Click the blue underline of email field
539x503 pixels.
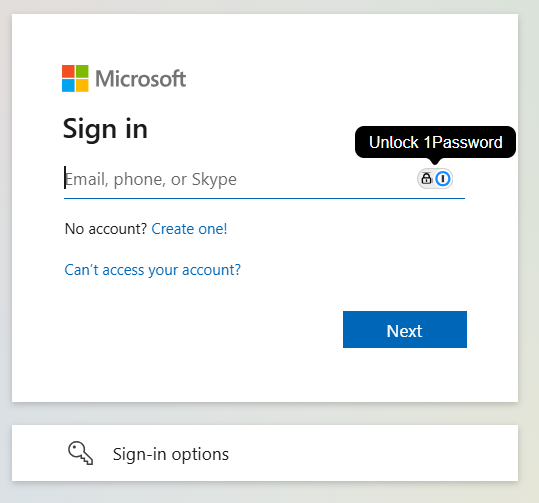click(264, 198)
